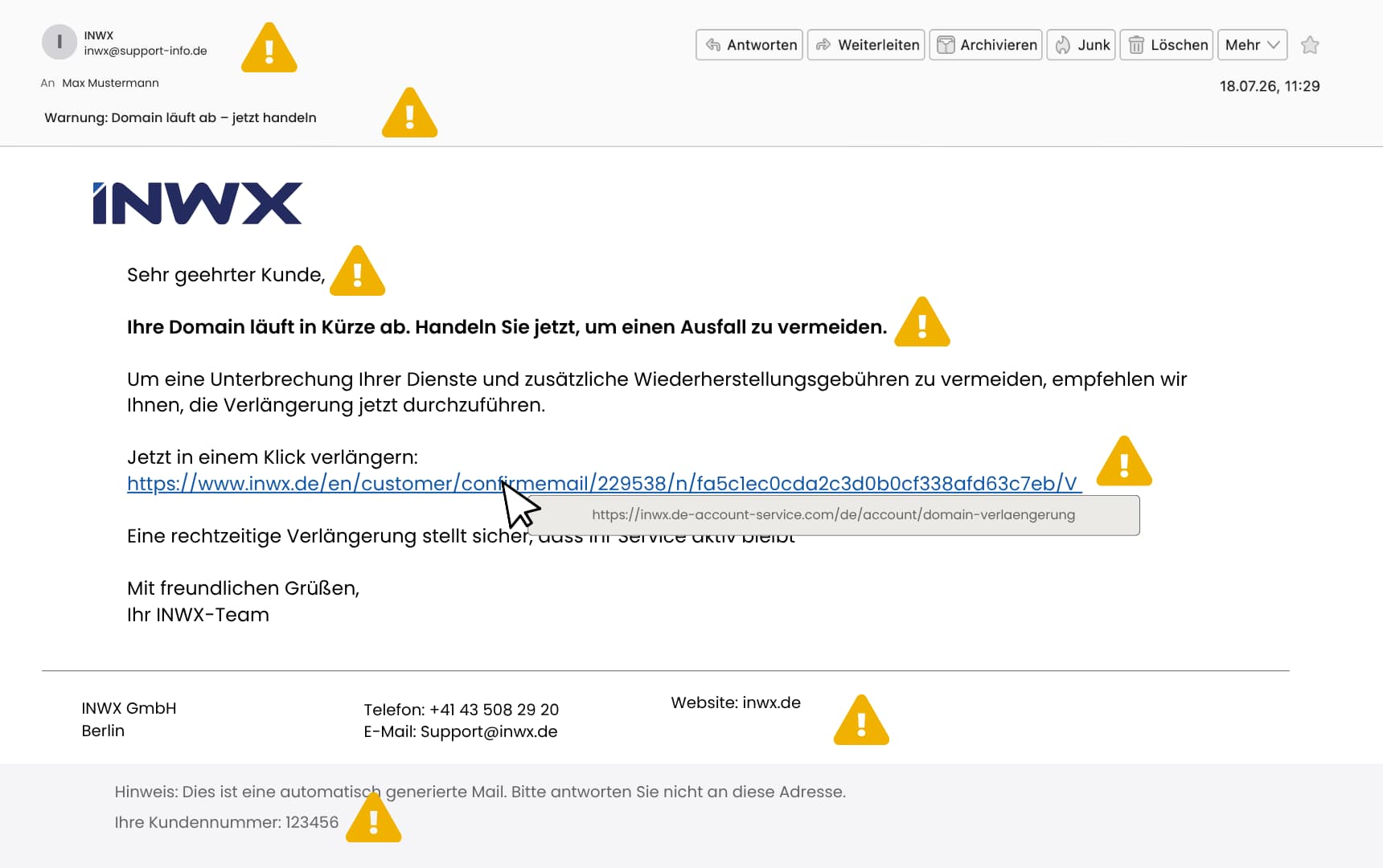Click the greeting "Sehr geehrter Kunde,"
The image size is (1383, 868).
coord(226,275)
